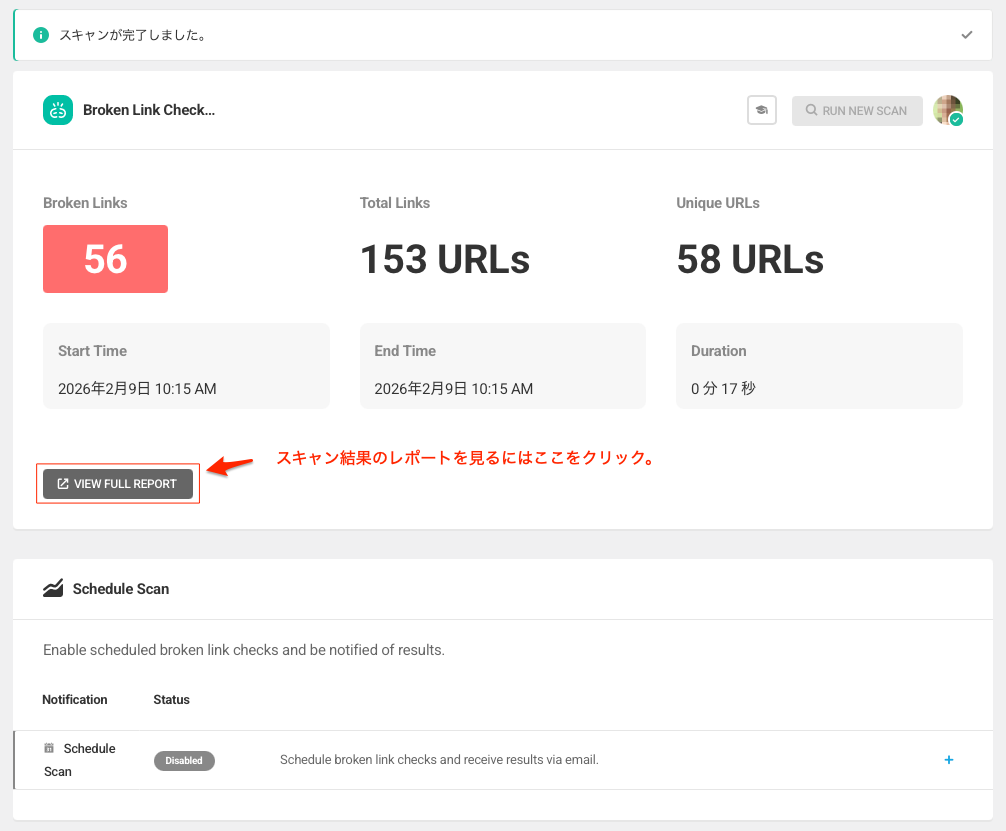Click the Schedule Scan section heading
Viewport: 1006px width, 831px height.
(x=121, y=589)
